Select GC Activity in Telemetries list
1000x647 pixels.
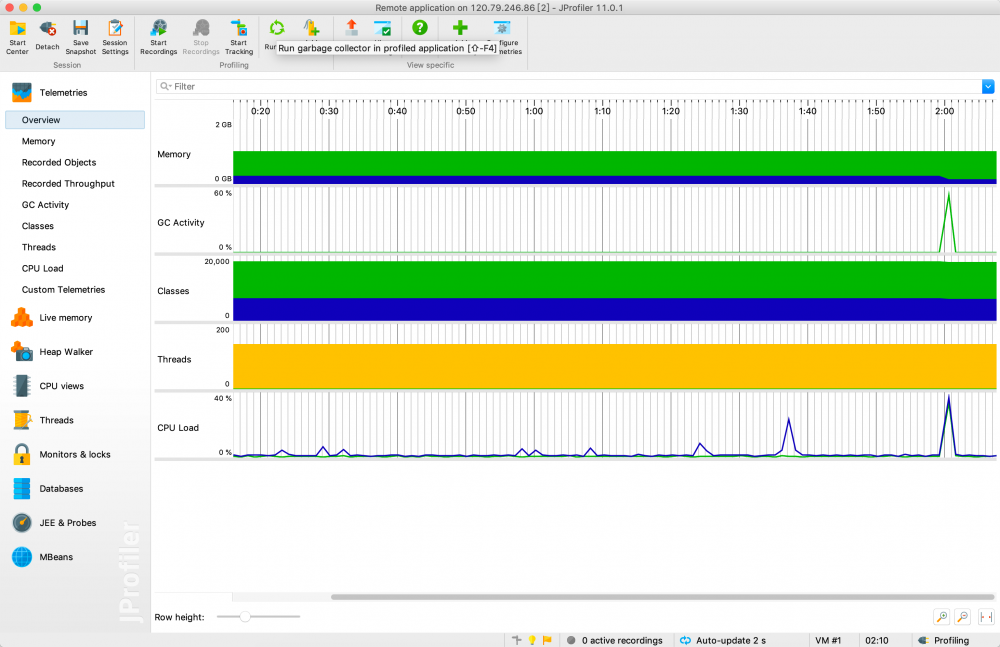46,205
